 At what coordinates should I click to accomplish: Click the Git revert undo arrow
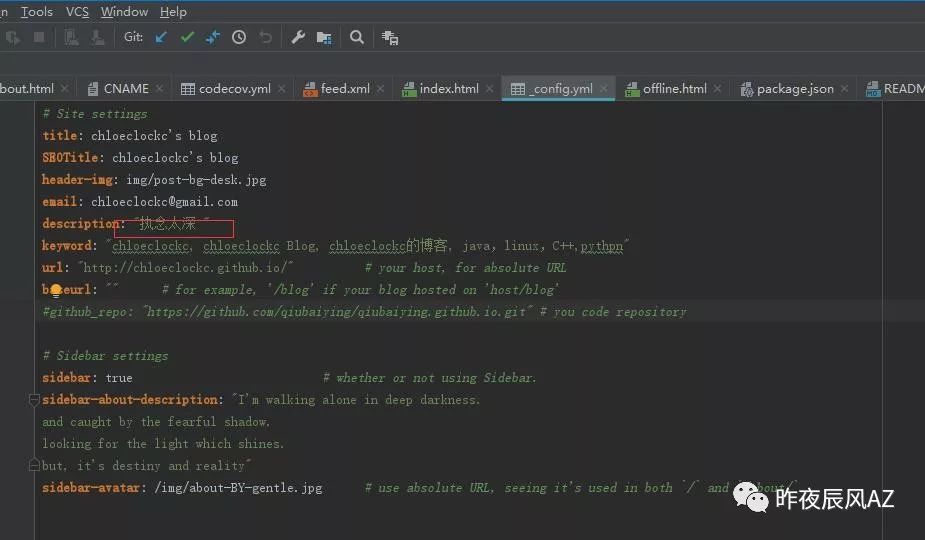pyautogui.click(x=265, y=37)
